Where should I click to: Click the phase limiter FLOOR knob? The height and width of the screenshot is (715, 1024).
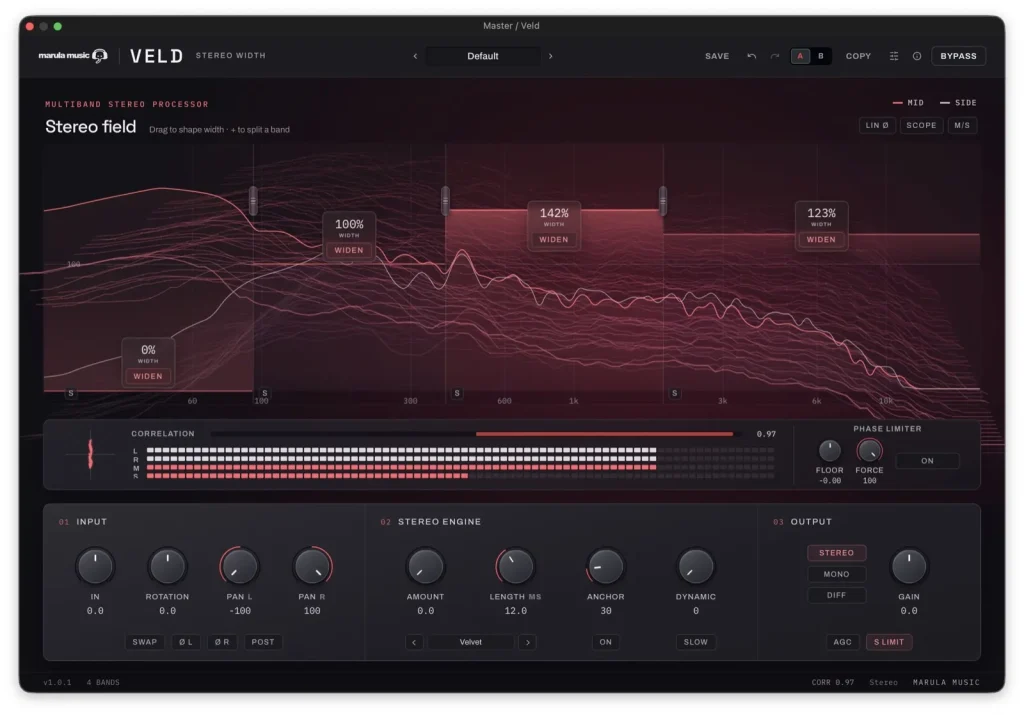point(829,451)
